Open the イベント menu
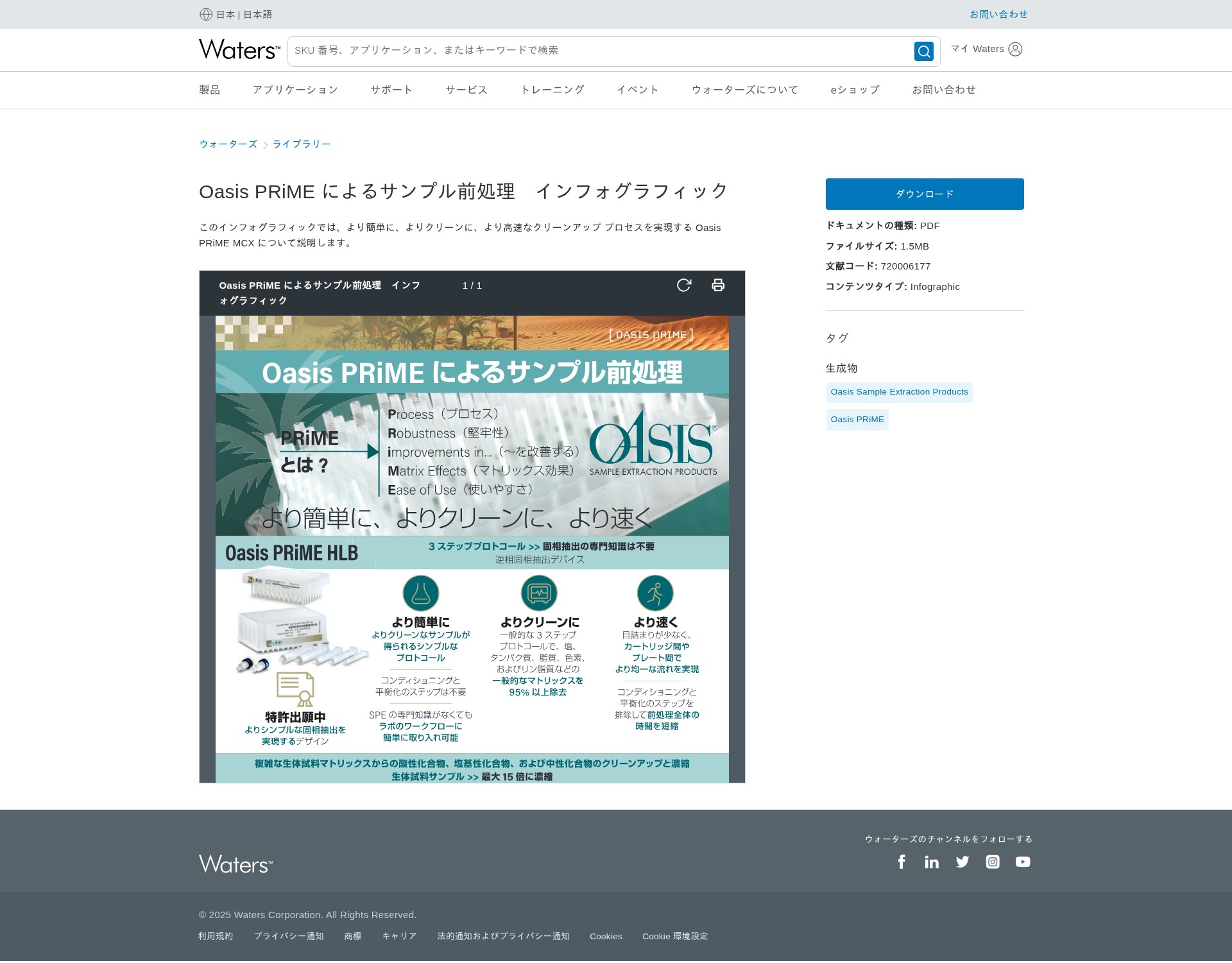This screenshot has width=1232, height=963. click(x=638, y=90)
